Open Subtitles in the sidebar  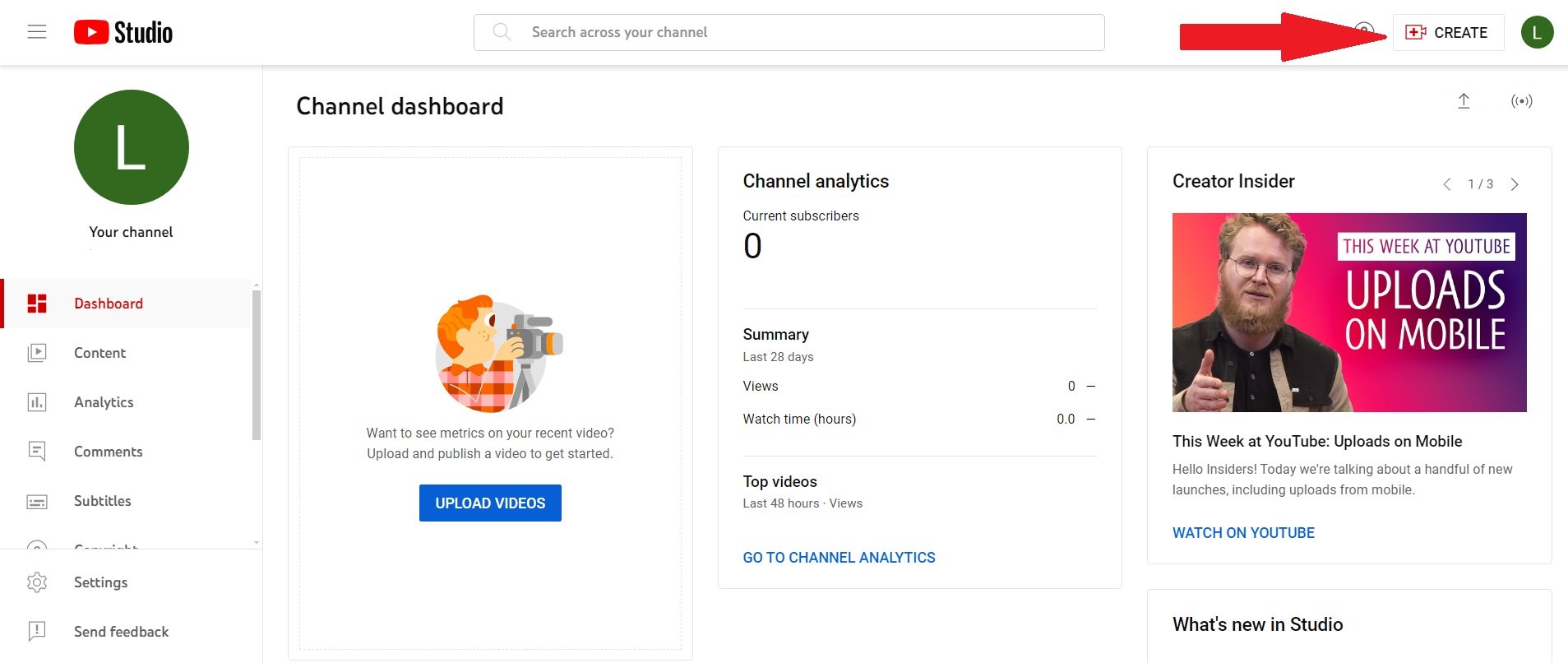[x=127, y=501]
